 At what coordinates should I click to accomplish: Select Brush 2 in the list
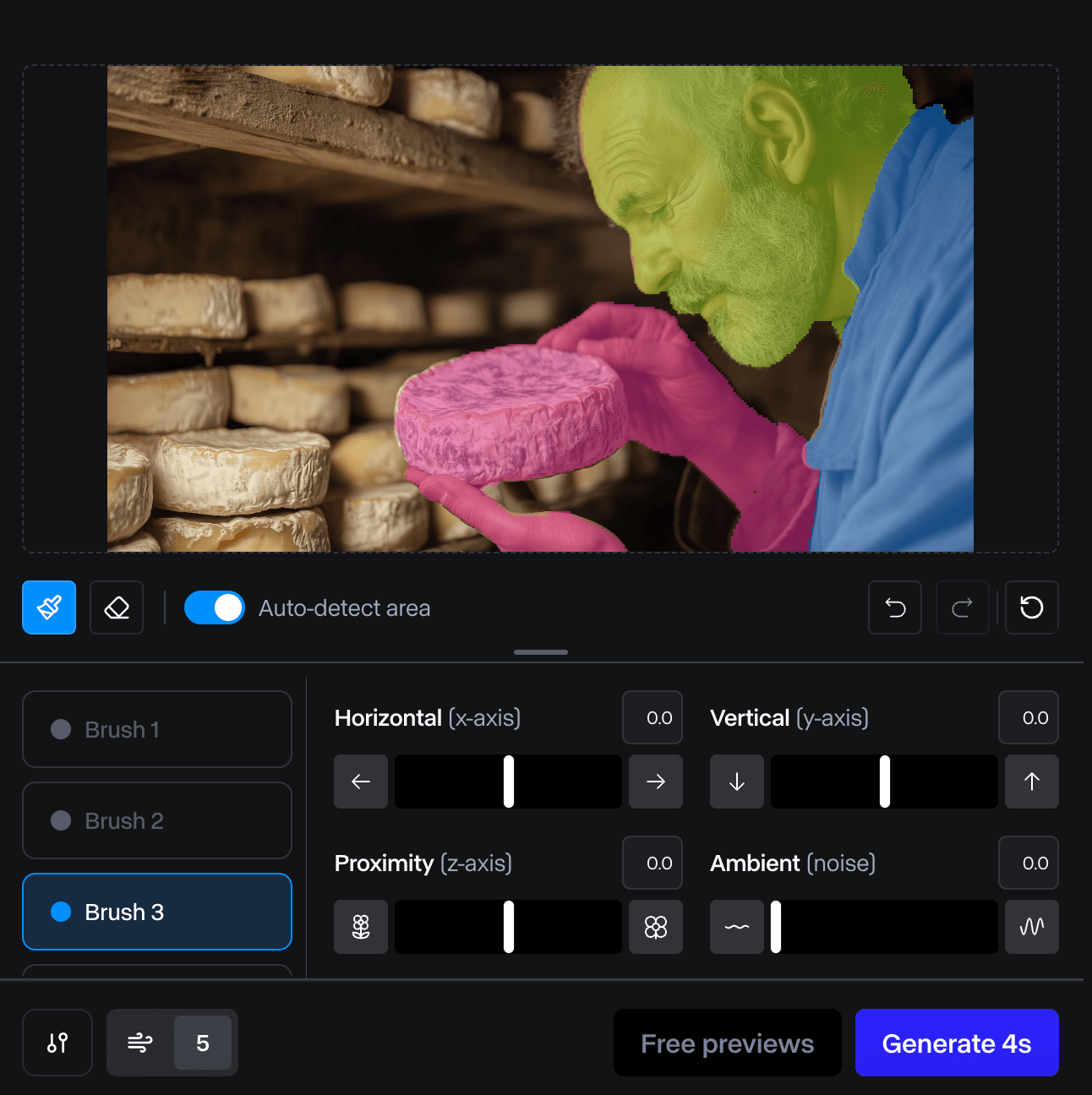[x=157, y=820]
